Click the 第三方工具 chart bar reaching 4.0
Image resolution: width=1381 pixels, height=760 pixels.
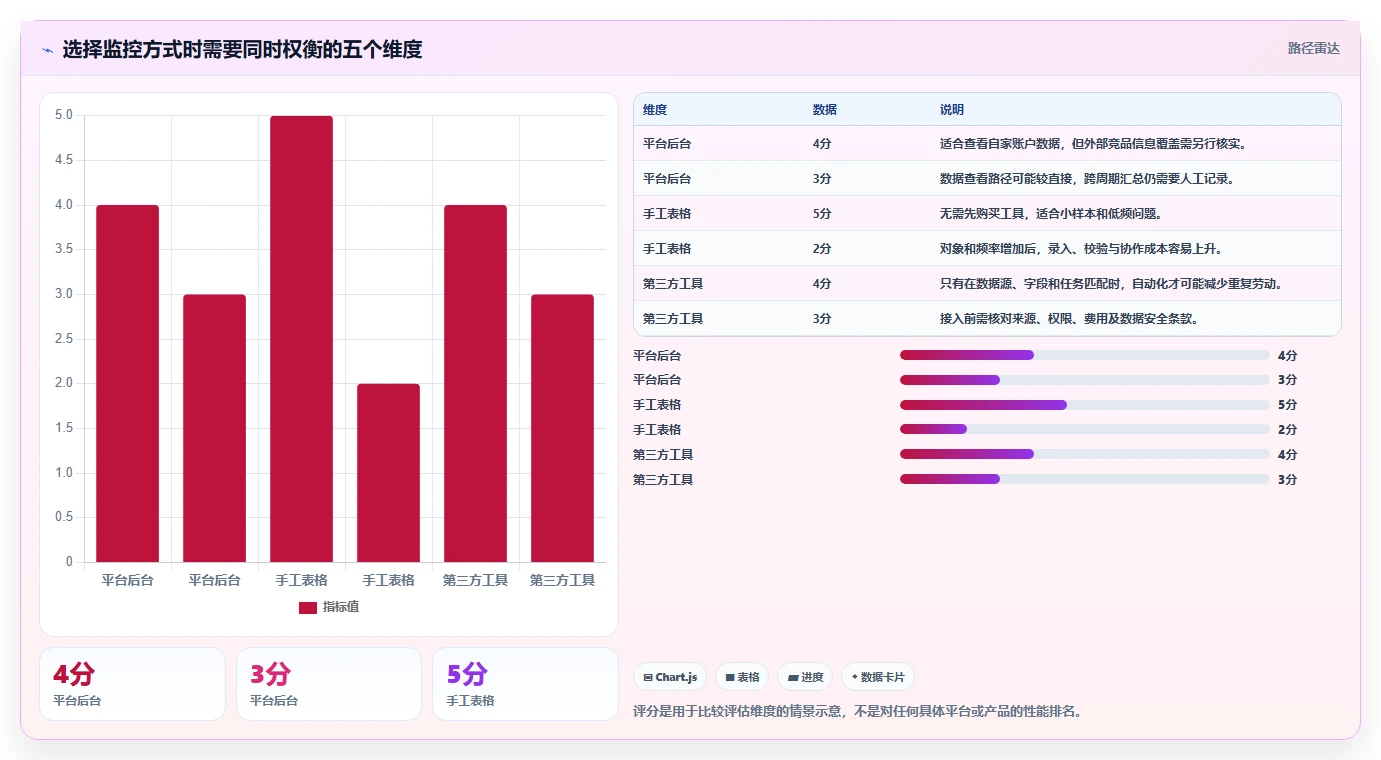pyautogui.click(x=475, y=383)
